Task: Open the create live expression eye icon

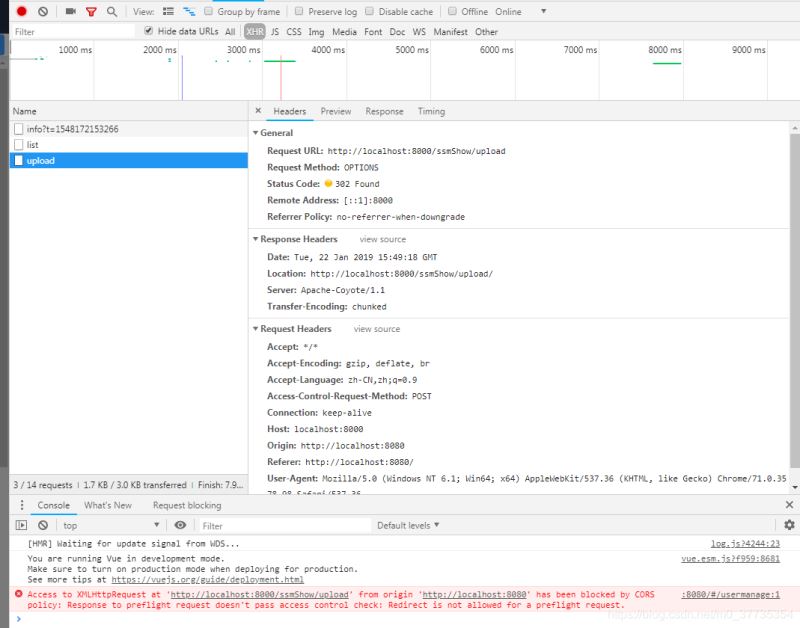Action: pyautogui.click(x=180, y=525)
